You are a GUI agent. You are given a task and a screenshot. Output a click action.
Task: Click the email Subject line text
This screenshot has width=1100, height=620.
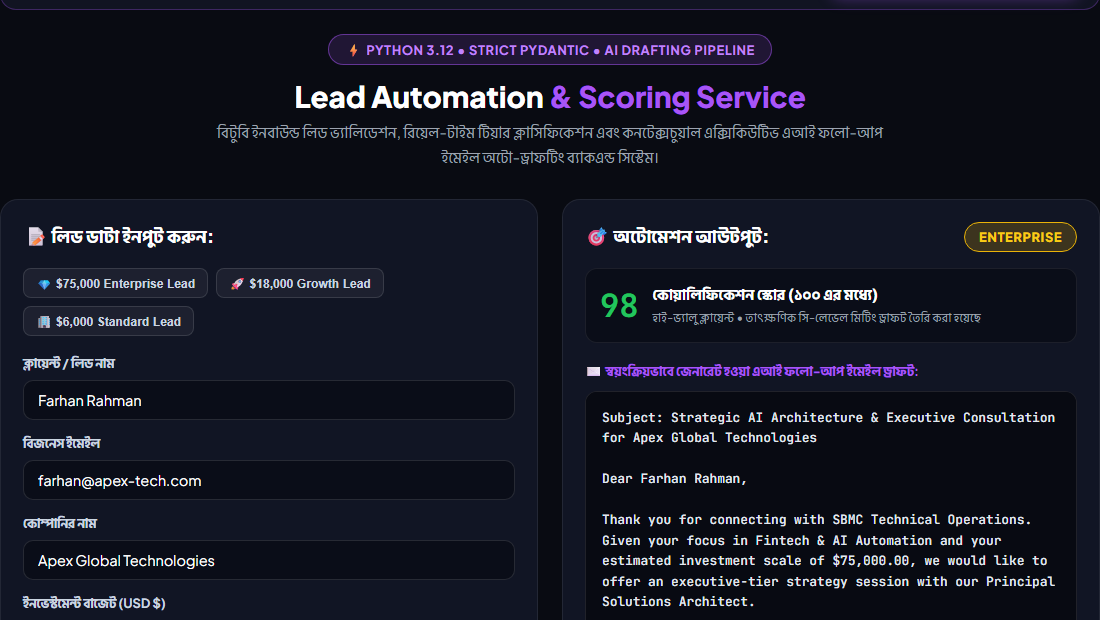pyautogui.click(x=829, y=427)
